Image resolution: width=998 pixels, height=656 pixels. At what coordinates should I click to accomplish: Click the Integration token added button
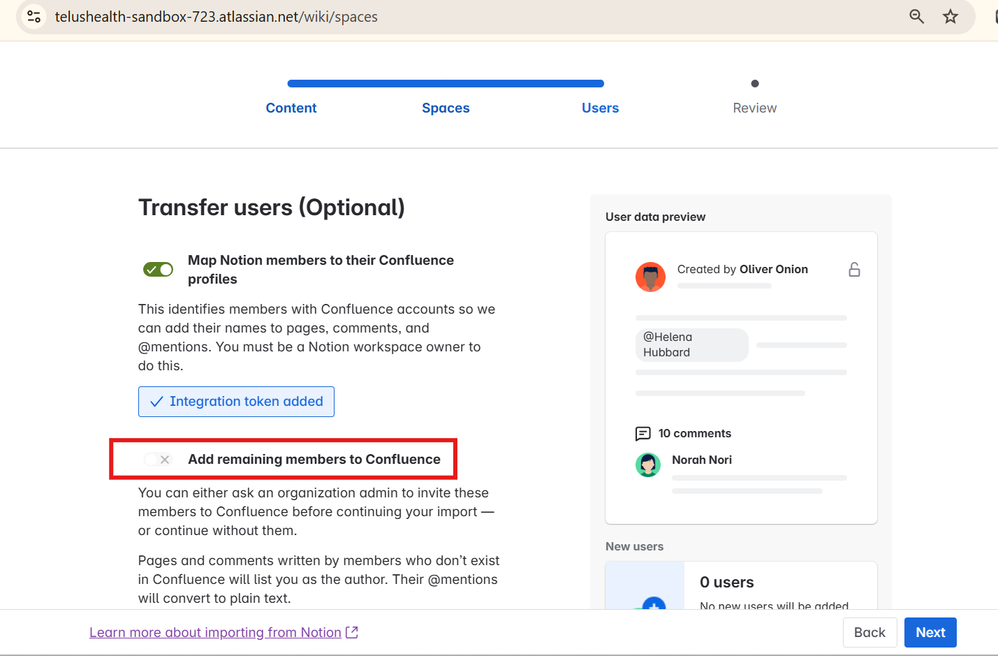click(236, 401)
